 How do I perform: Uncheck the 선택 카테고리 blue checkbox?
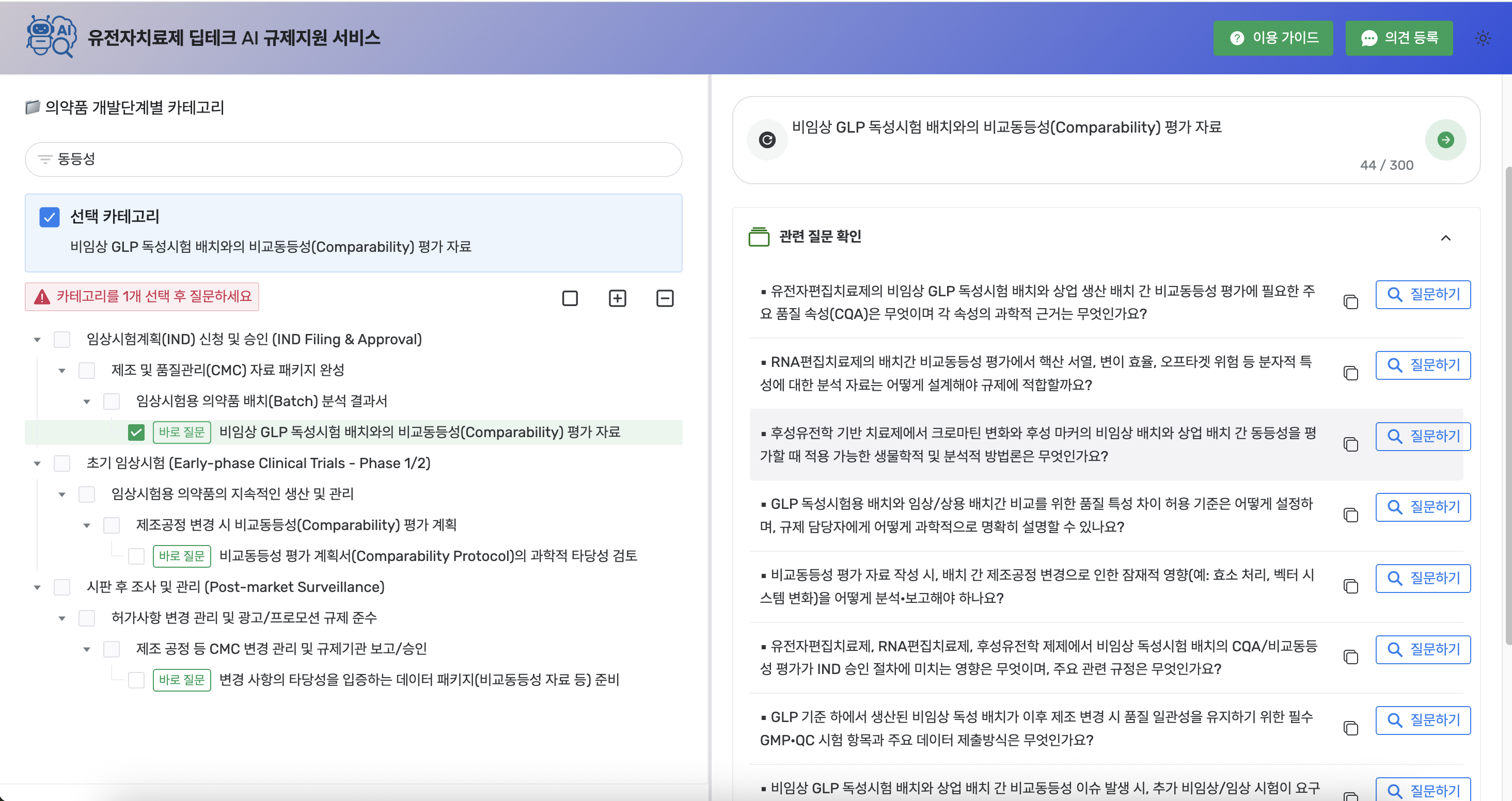coord(49,217)
